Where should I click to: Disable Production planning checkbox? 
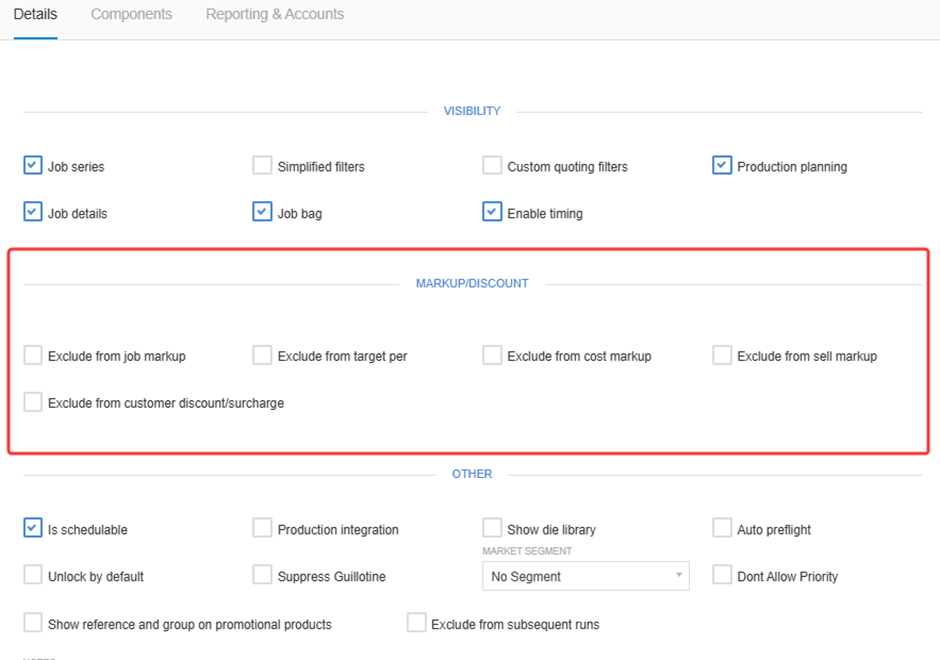coord(722,166)
